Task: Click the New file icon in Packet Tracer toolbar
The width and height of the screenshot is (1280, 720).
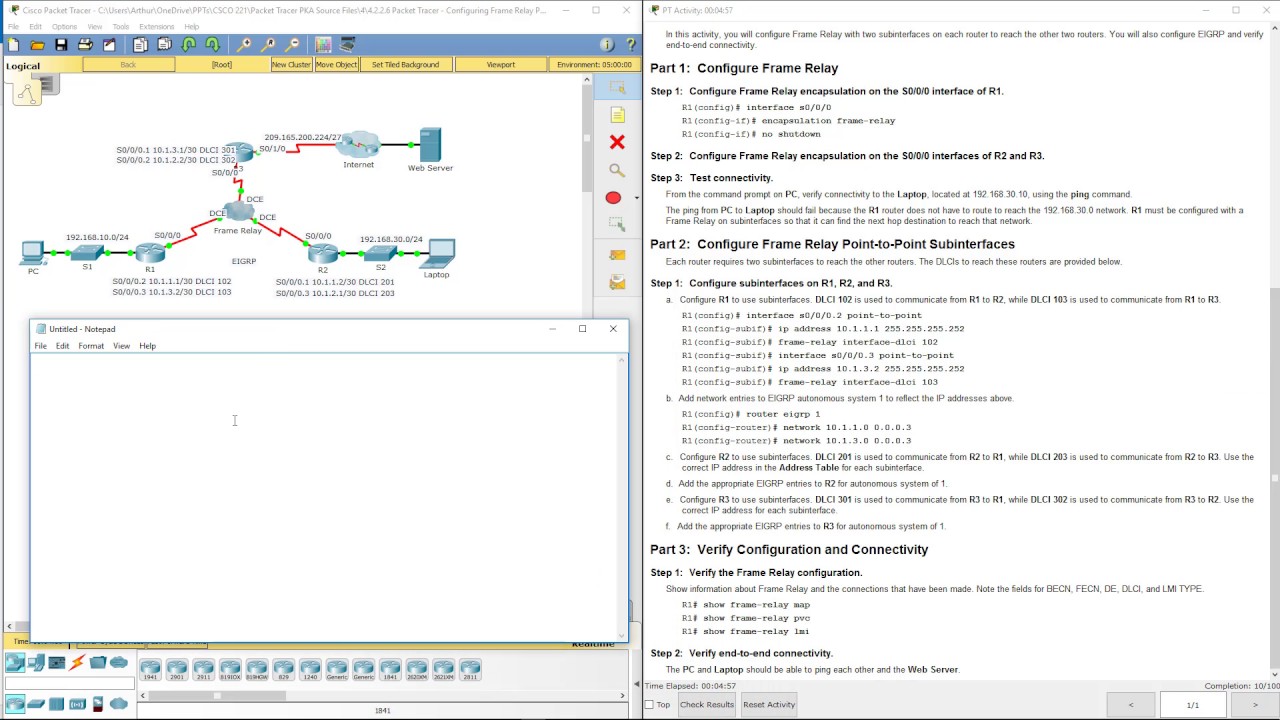Action: click(x=13, y=45)
